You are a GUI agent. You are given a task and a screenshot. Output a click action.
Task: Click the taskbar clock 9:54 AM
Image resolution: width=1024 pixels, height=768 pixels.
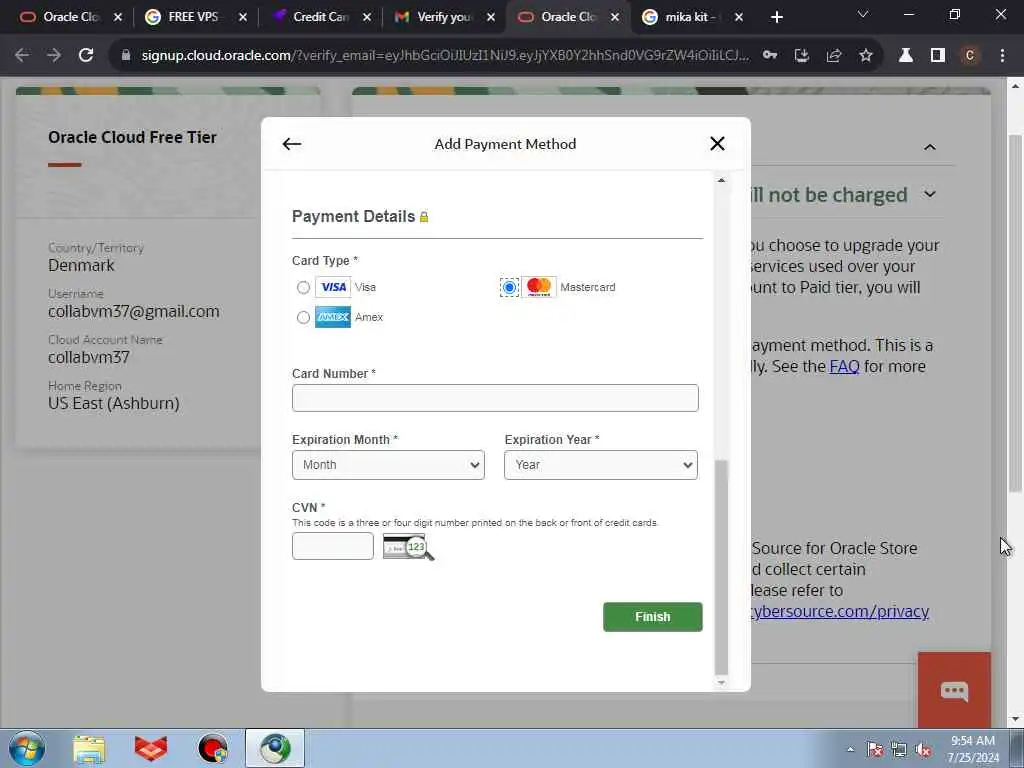tap(973, 749)
